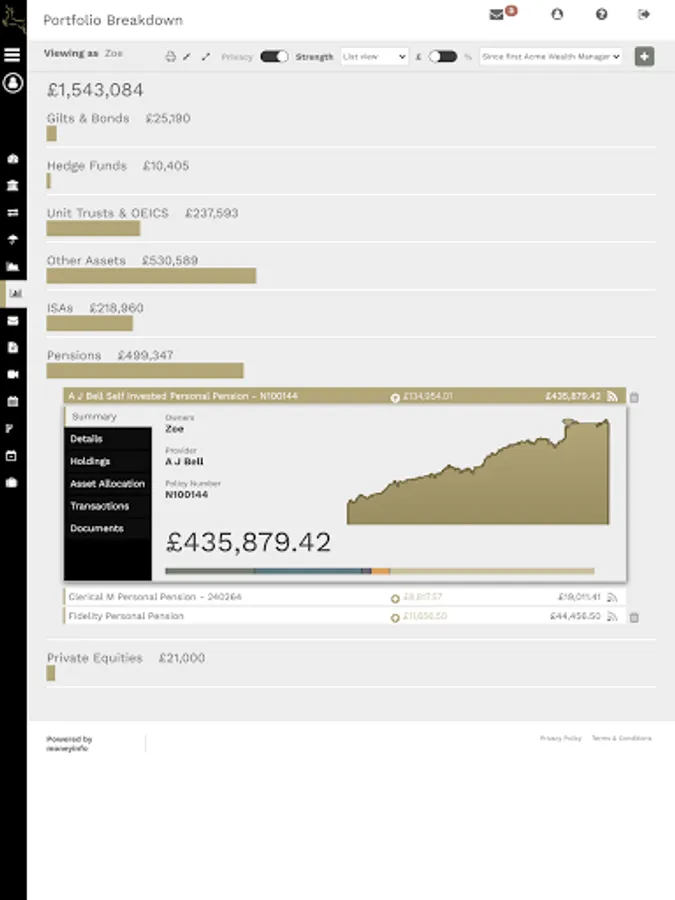Open the messages envelope with notification badge
The image size is (675, 900).
click(x=503, y=13)
